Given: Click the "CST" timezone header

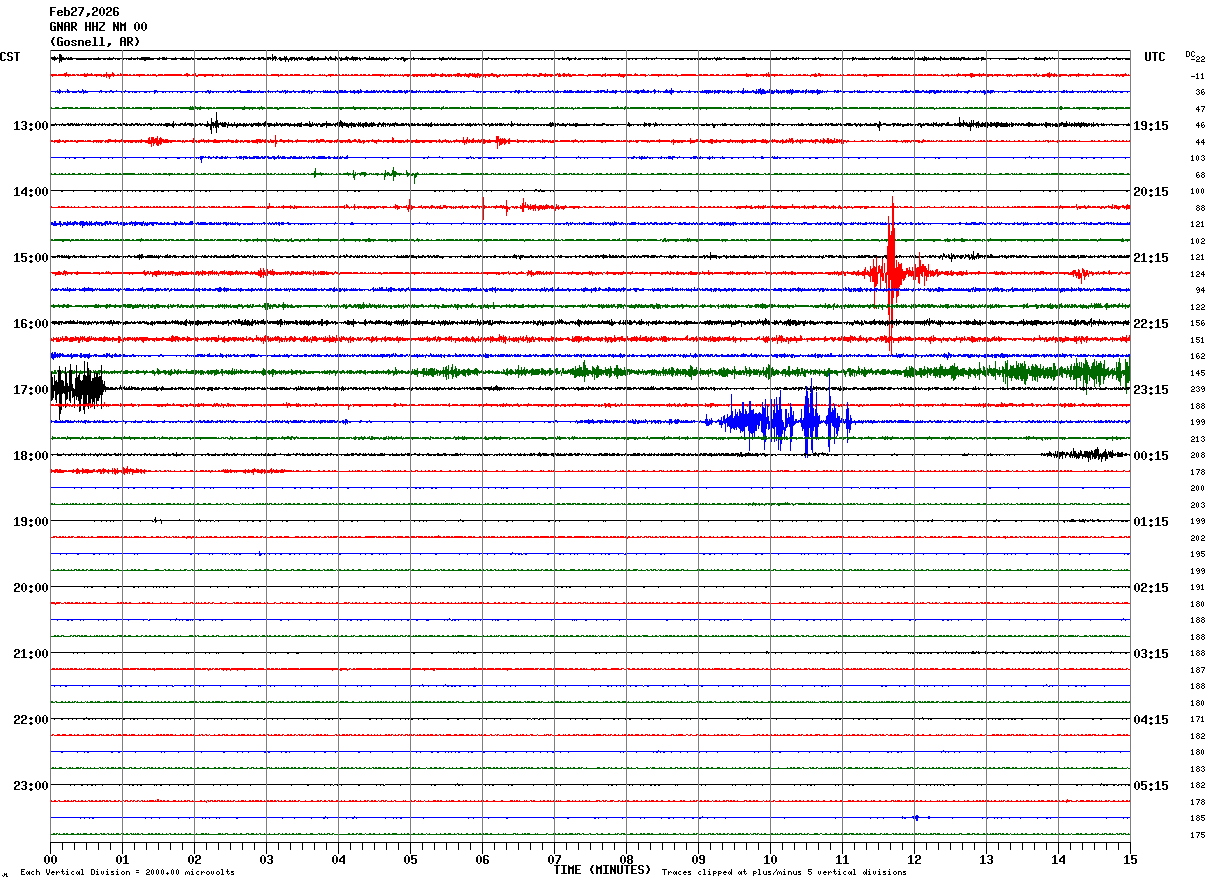Looking at the screenshot, I should click(10, 57).
